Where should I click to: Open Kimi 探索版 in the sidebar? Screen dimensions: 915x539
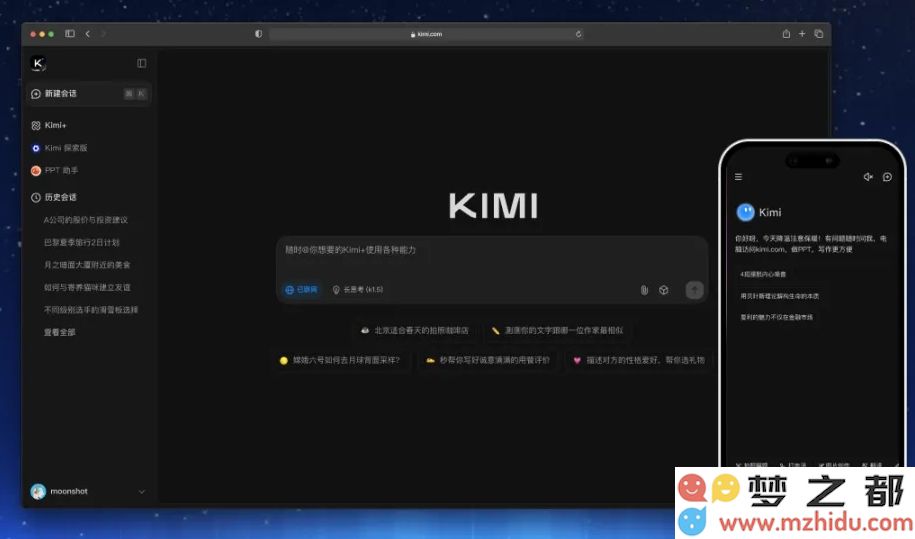59,148
